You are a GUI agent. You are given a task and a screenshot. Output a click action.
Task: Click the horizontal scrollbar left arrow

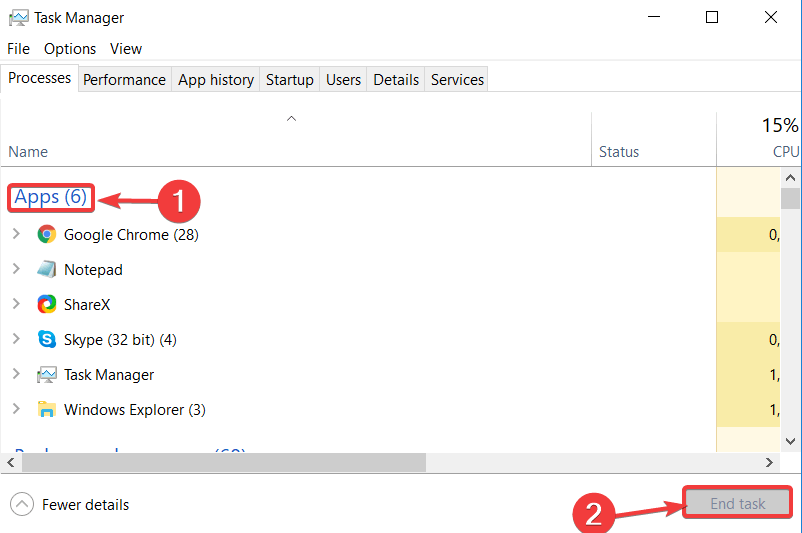click(11, 462)
